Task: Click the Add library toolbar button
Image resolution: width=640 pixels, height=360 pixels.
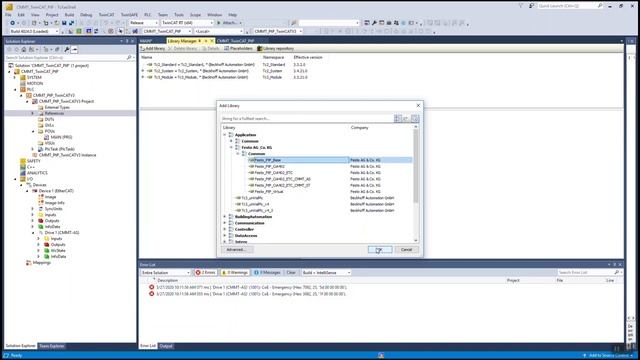Action: [153, 49]
